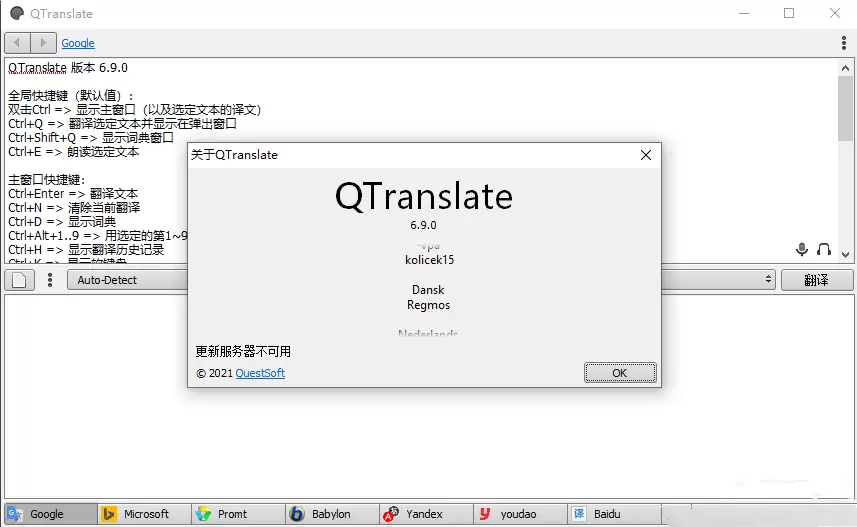Switch to the Yandex translation service tab
The image size is (857, 527).
[x=427, y=514]
